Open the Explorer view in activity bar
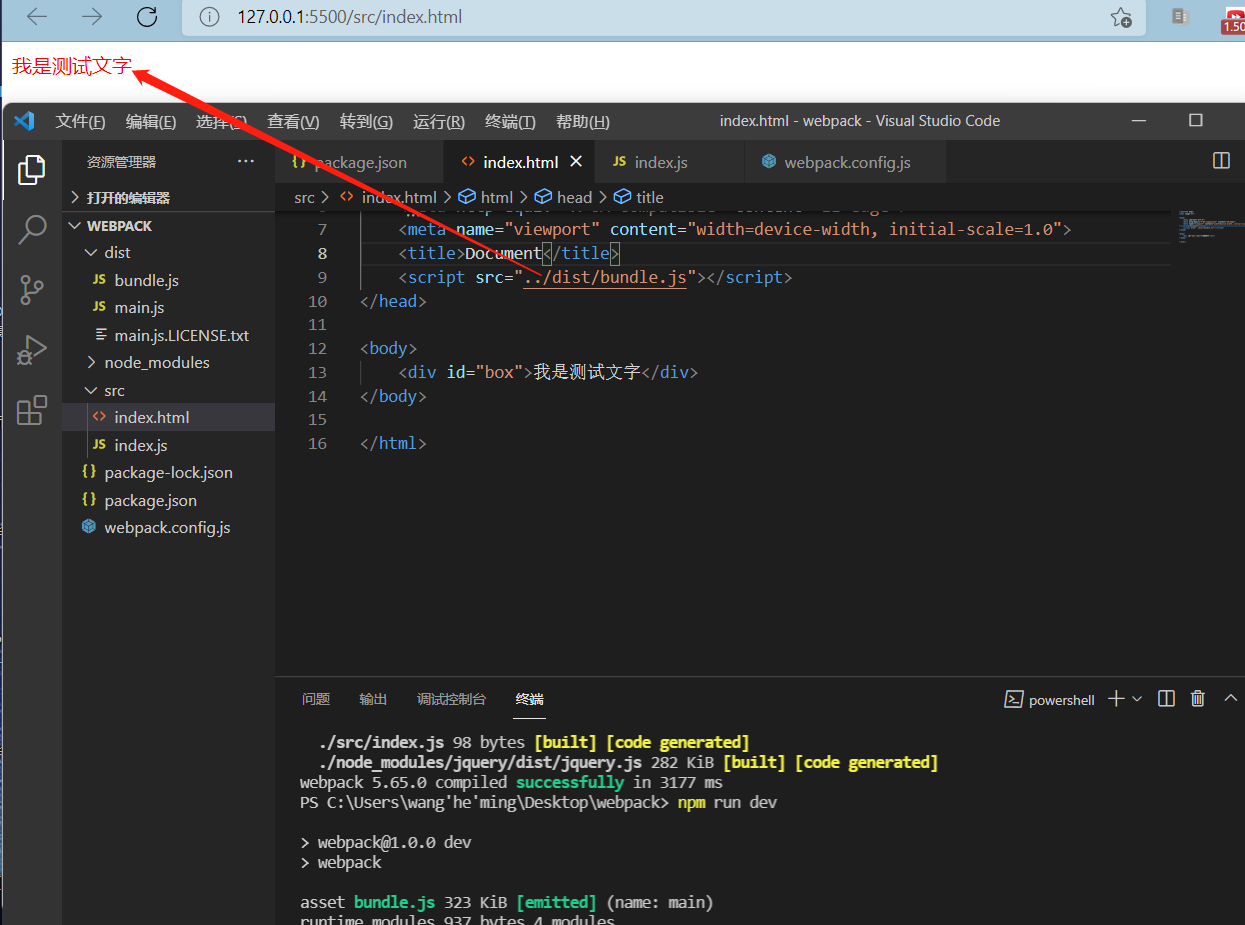 [32, 170]
